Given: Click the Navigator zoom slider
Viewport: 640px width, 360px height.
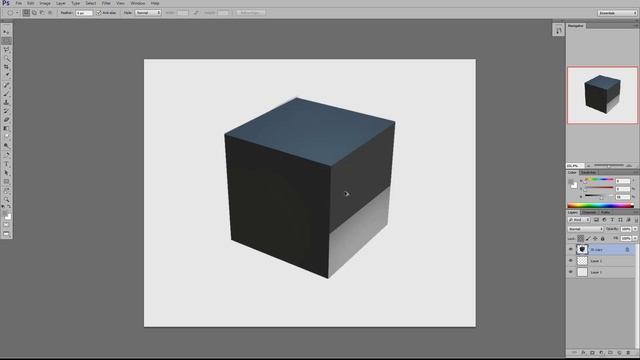Looking at the screenshot, I should coord(609,166).
